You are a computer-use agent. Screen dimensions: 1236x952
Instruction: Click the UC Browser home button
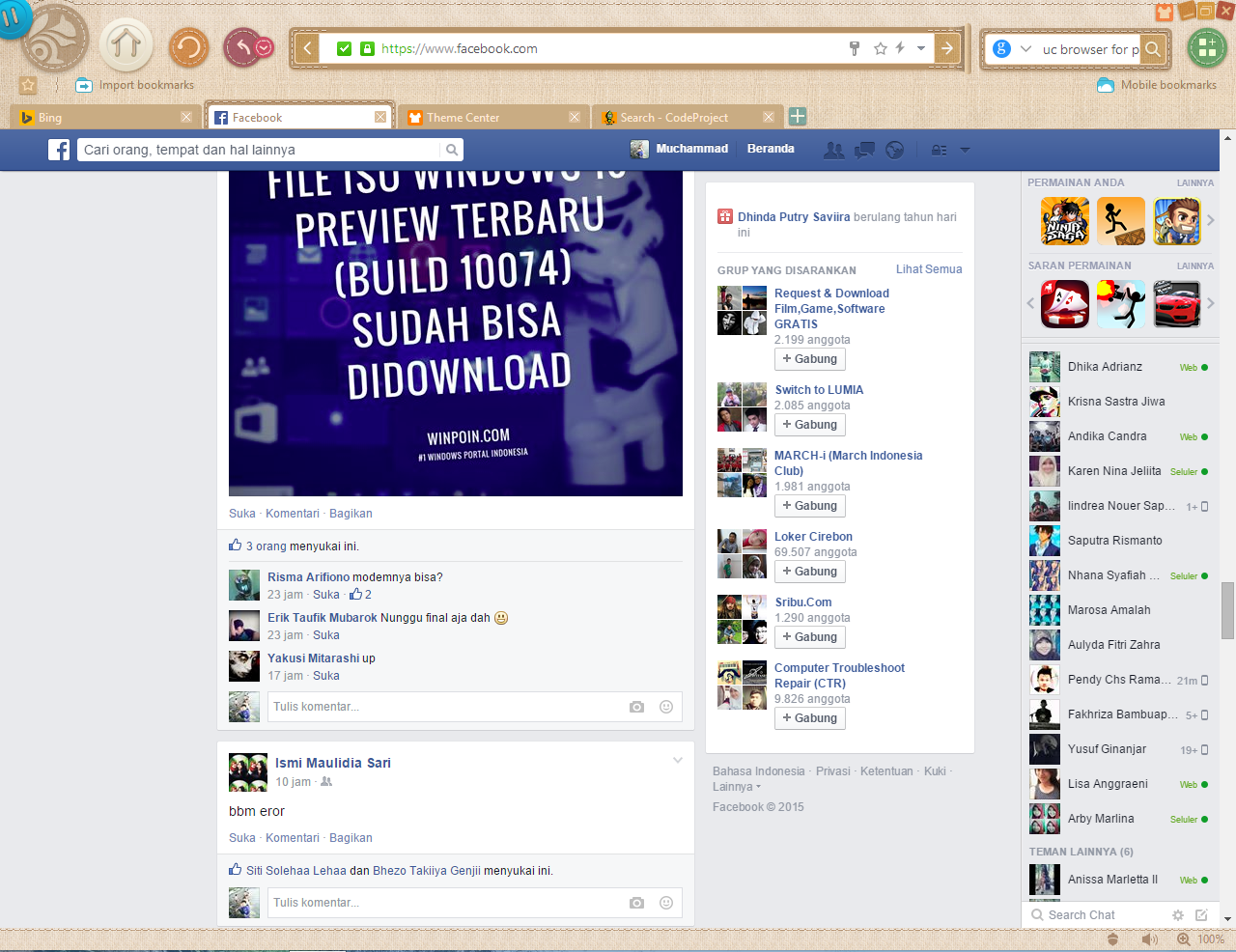(x=126, y=45)
